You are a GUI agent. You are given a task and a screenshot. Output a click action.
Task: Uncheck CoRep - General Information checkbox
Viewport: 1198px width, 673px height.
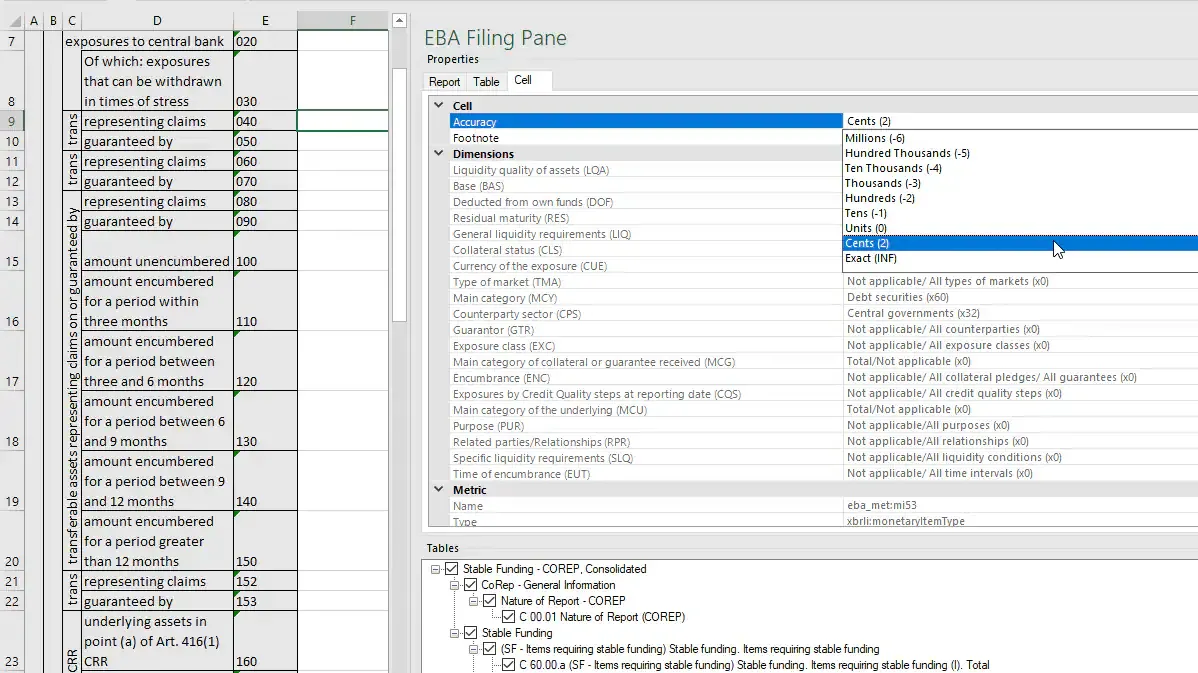[471, 585]
